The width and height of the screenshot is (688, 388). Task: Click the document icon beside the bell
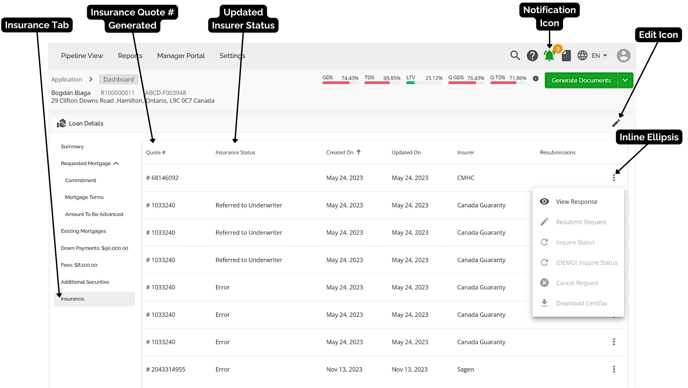pos(566,56)
